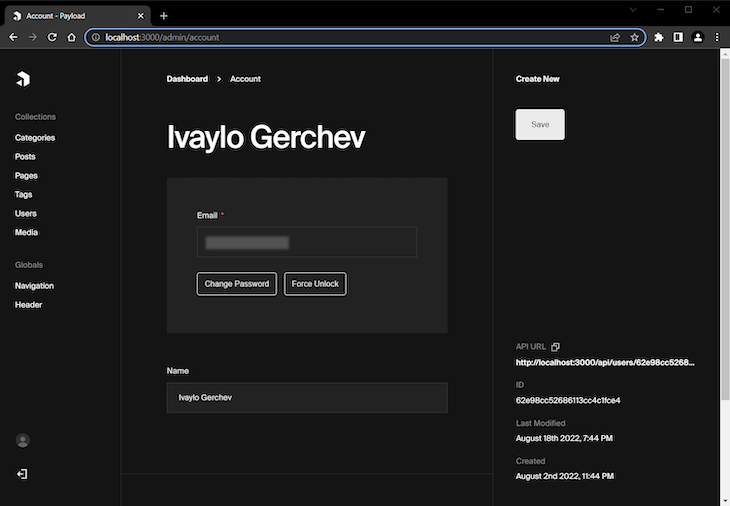
Task: Open Chrome three-dot menu
Action: (x=717, y=37)
